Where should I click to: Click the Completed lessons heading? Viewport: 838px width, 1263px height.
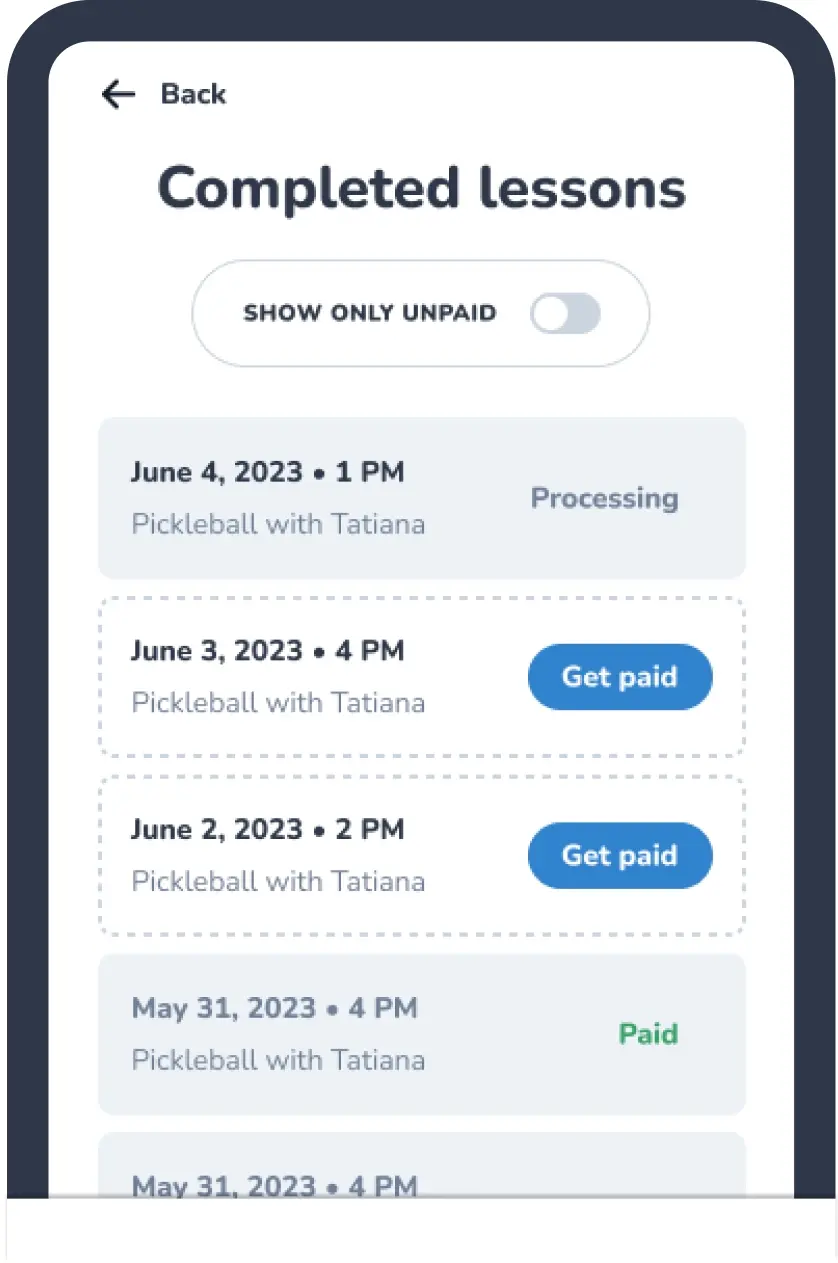421,188
